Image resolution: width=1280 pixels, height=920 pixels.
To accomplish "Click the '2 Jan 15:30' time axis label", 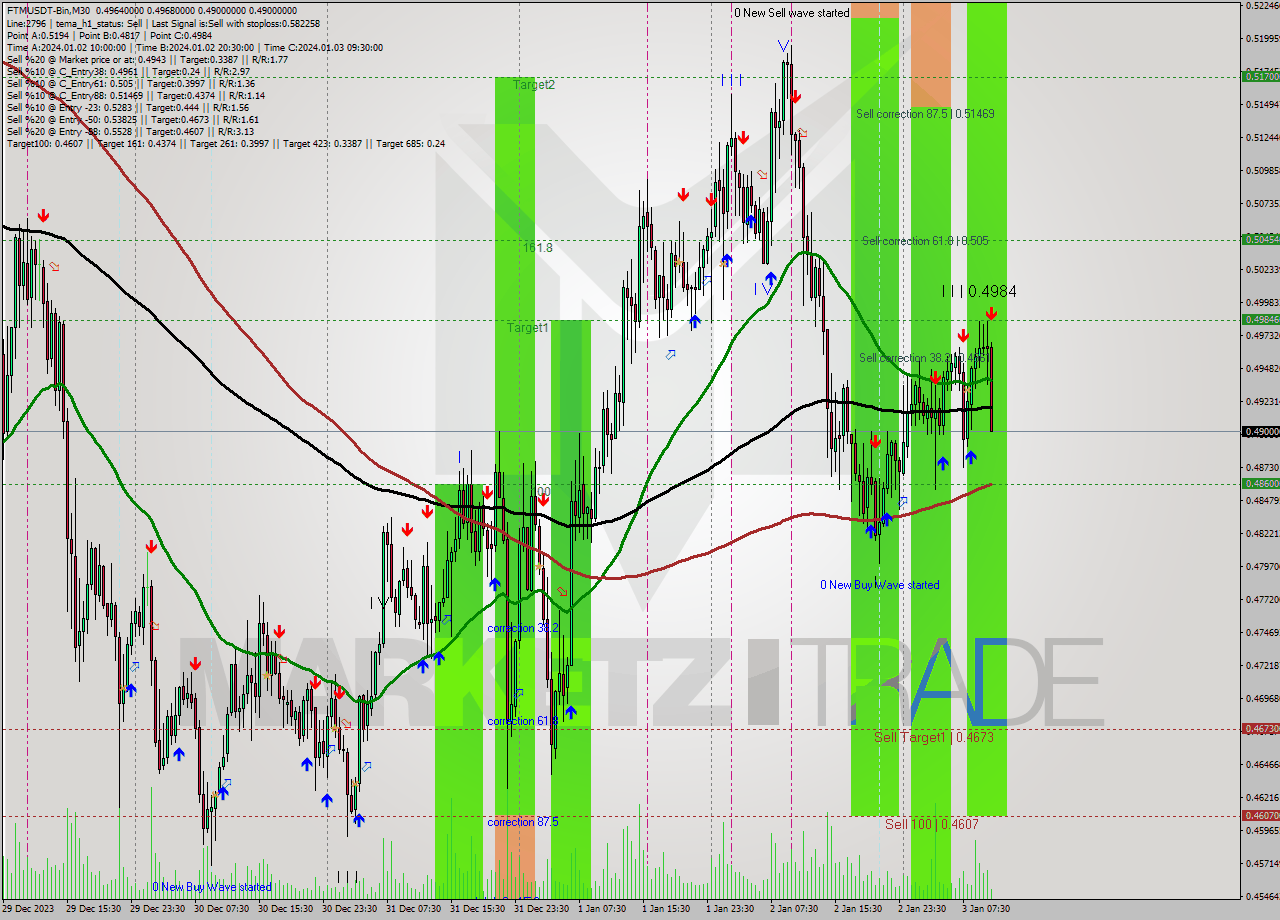I will [x=858, y=909].
